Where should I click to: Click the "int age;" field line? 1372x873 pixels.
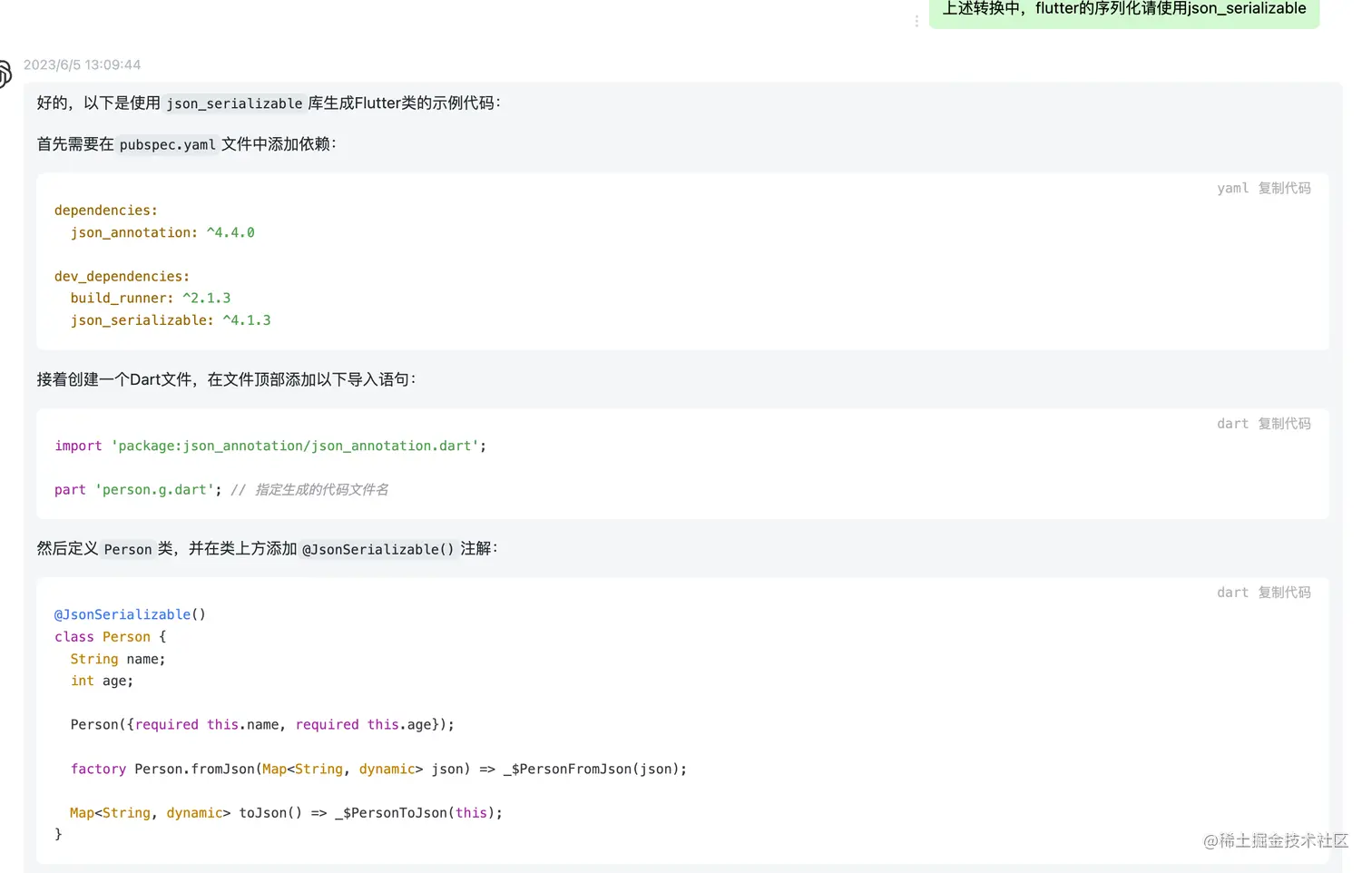click(x=102, y=681)
